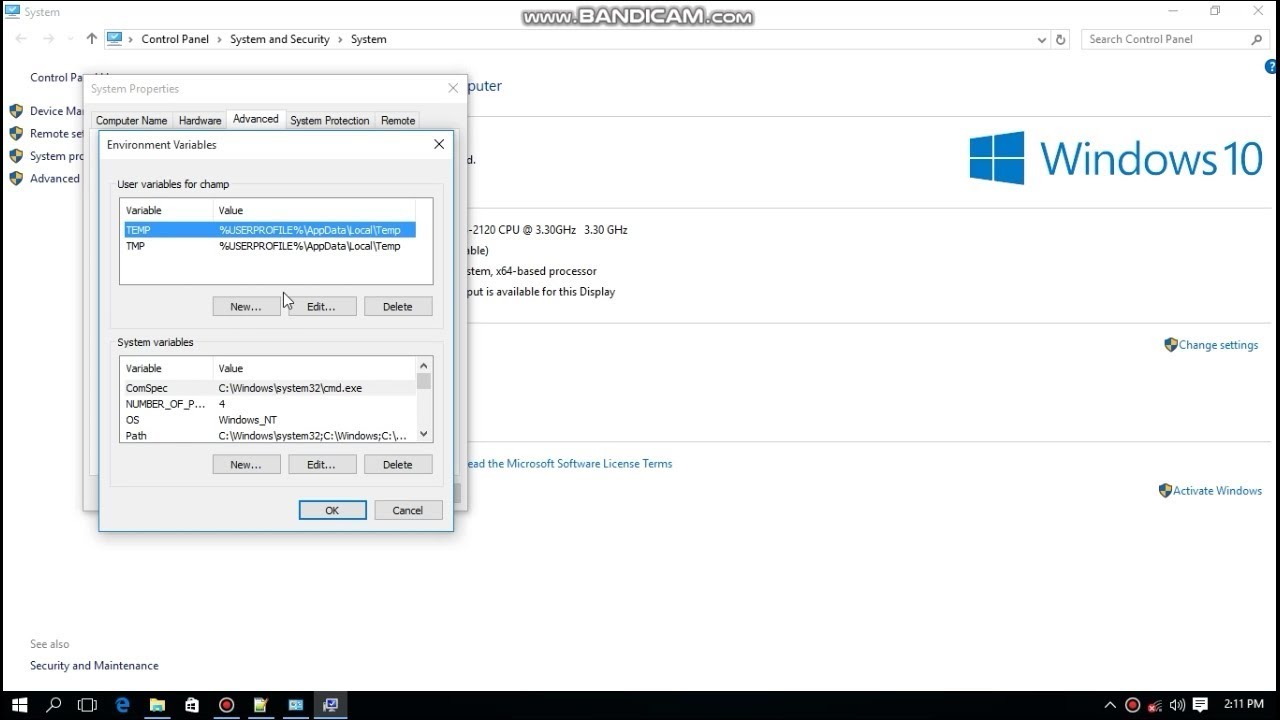This screenshot has width=1280, height=720.
Task: Click Delete under System variables
Action: click(398, 464)
